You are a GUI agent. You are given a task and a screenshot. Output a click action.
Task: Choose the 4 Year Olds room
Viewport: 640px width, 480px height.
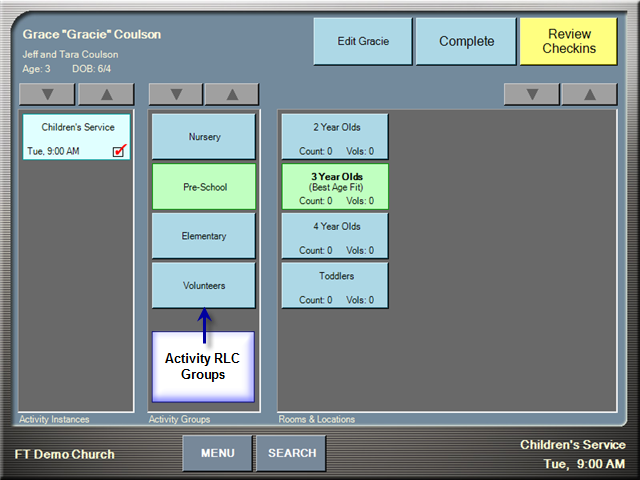pyautogui.click(x=335, y=236)
